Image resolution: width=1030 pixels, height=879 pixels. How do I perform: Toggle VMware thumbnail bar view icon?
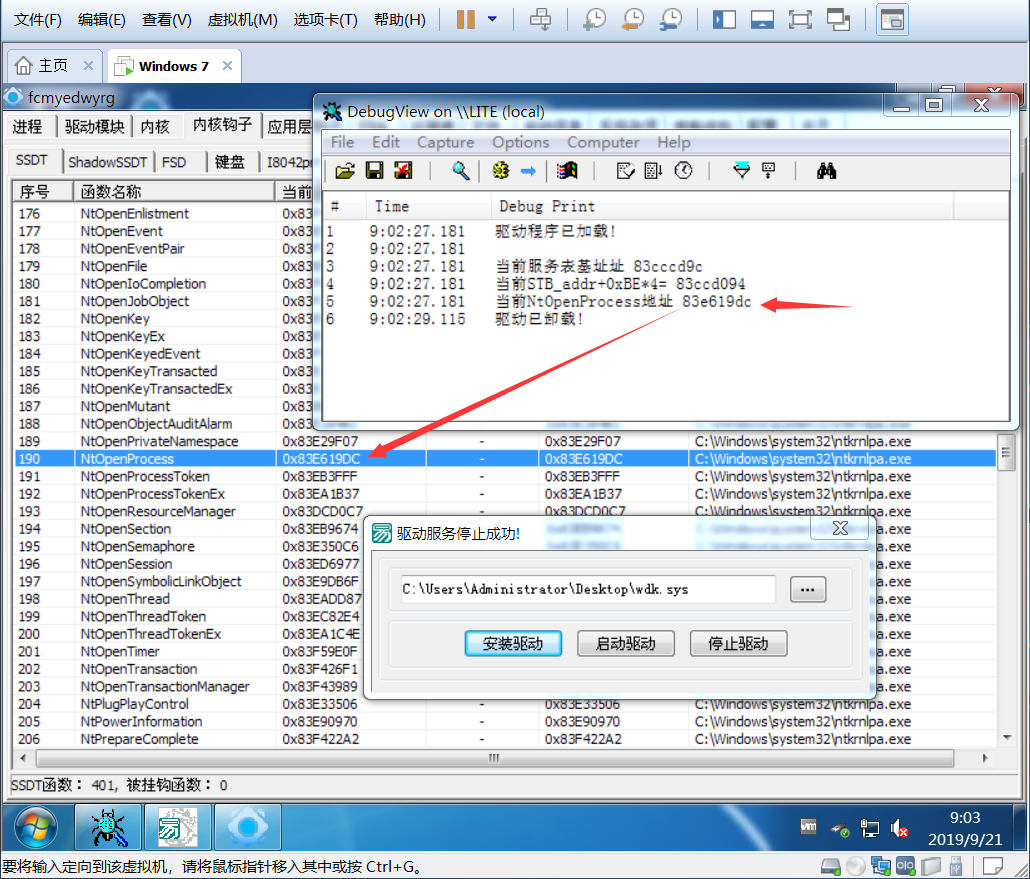tap(762, 20)
